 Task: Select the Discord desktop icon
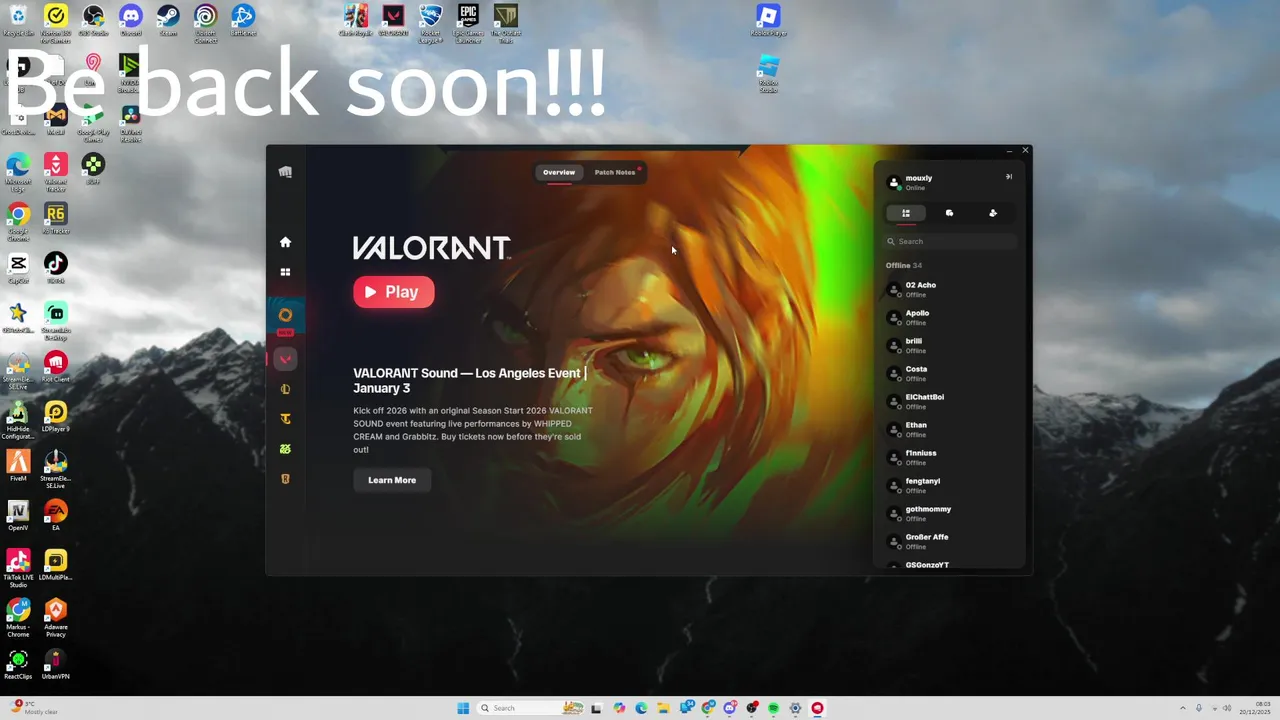[131, 21]
